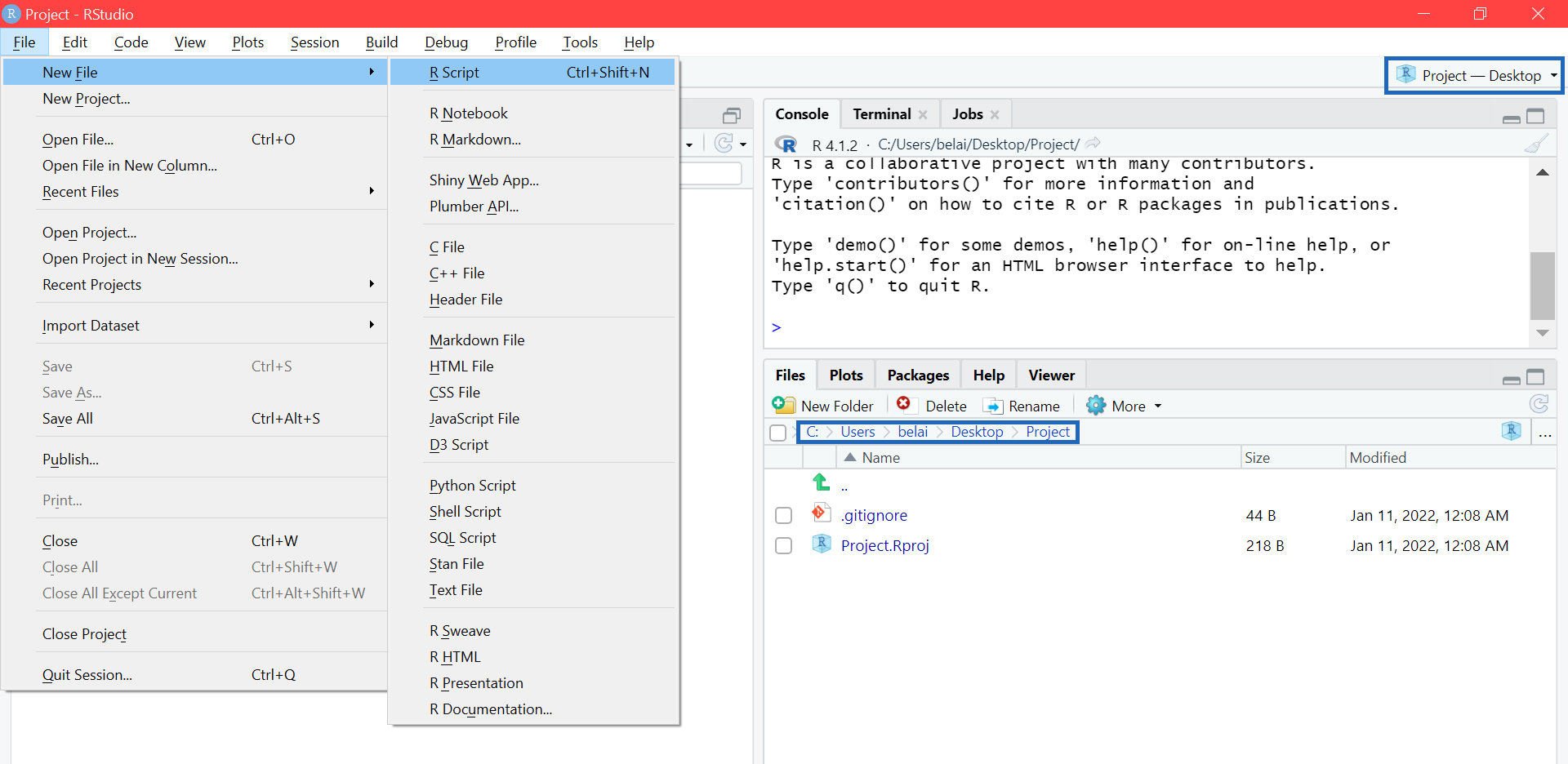Click the Project.Rproj file icon
This screenshot has width=1568, height=764.
822,544
